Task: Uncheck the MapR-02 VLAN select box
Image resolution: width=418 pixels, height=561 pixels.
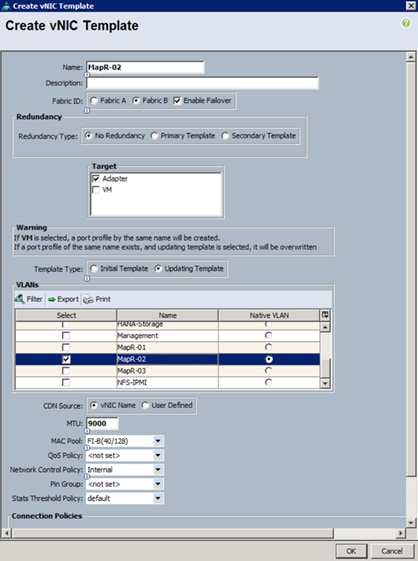Action: click(x=66, y=359)
